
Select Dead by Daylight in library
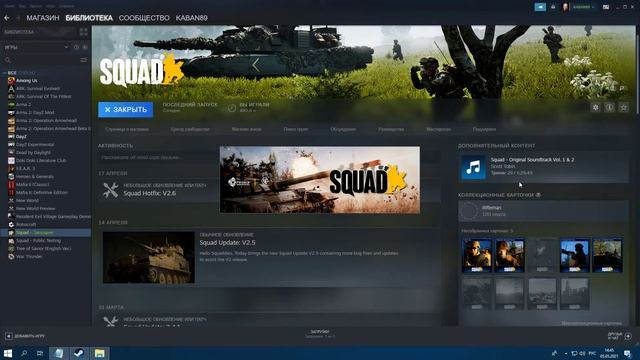pos(33,152)
